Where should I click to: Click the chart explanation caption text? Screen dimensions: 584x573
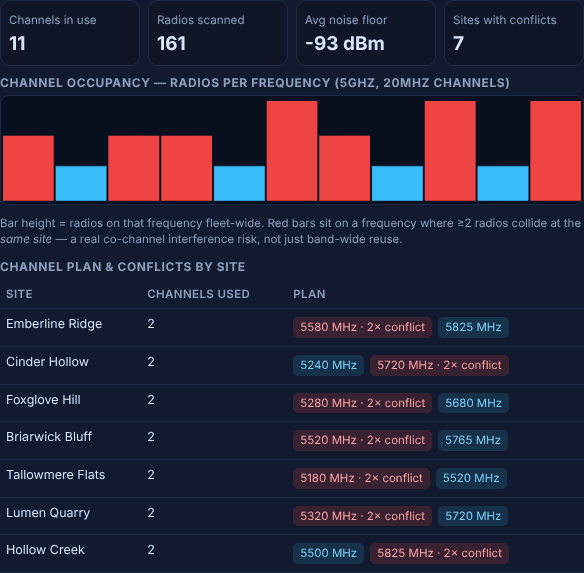coord(291,231)
